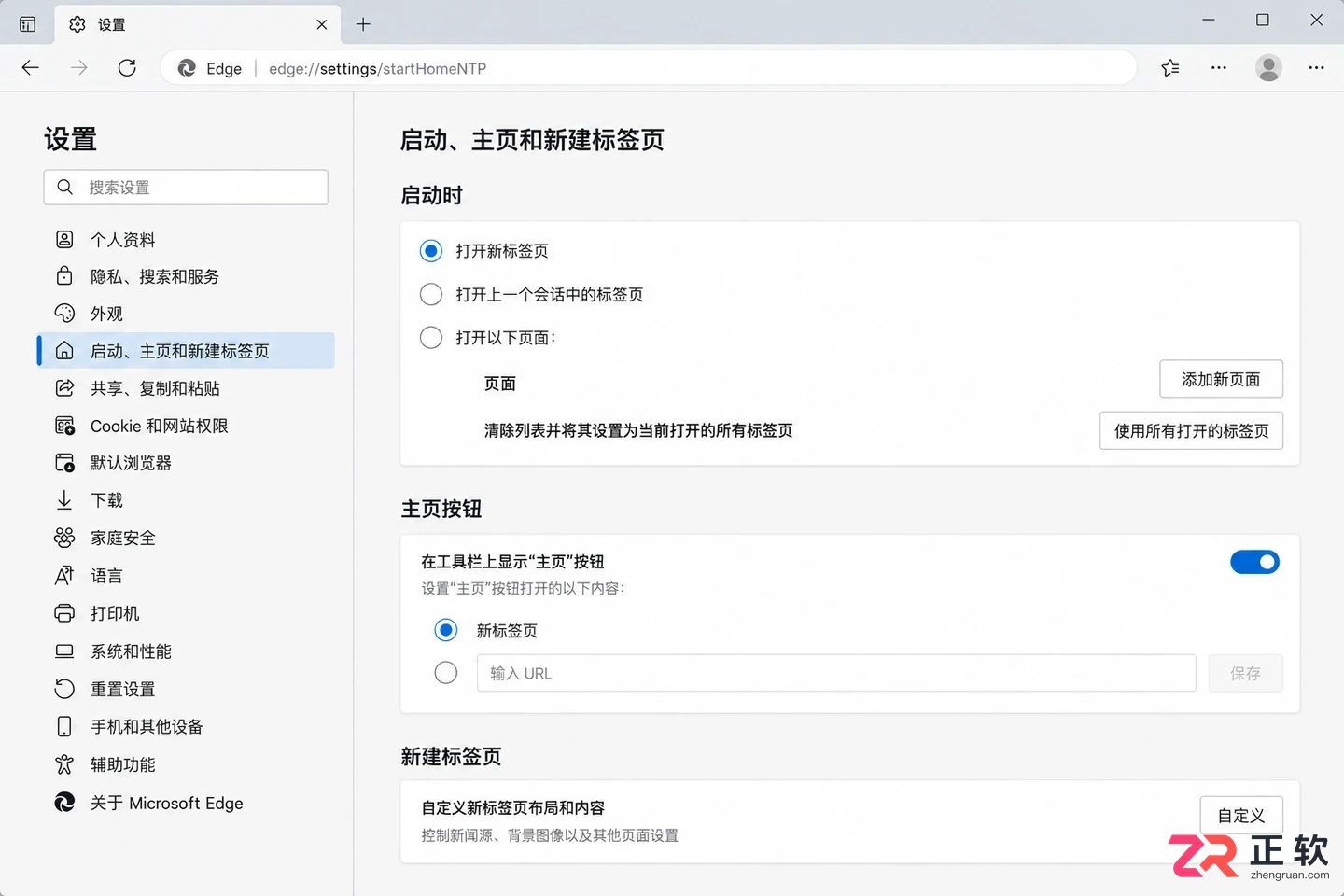Go to 外观 settings section
Viewport: 1344px width, 896px height.
click(x=186, y=314)
